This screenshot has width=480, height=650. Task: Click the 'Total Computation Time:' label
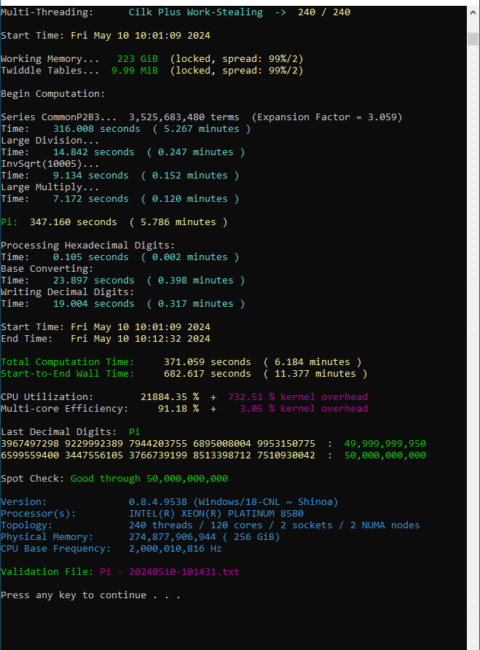tap(67, 362)
